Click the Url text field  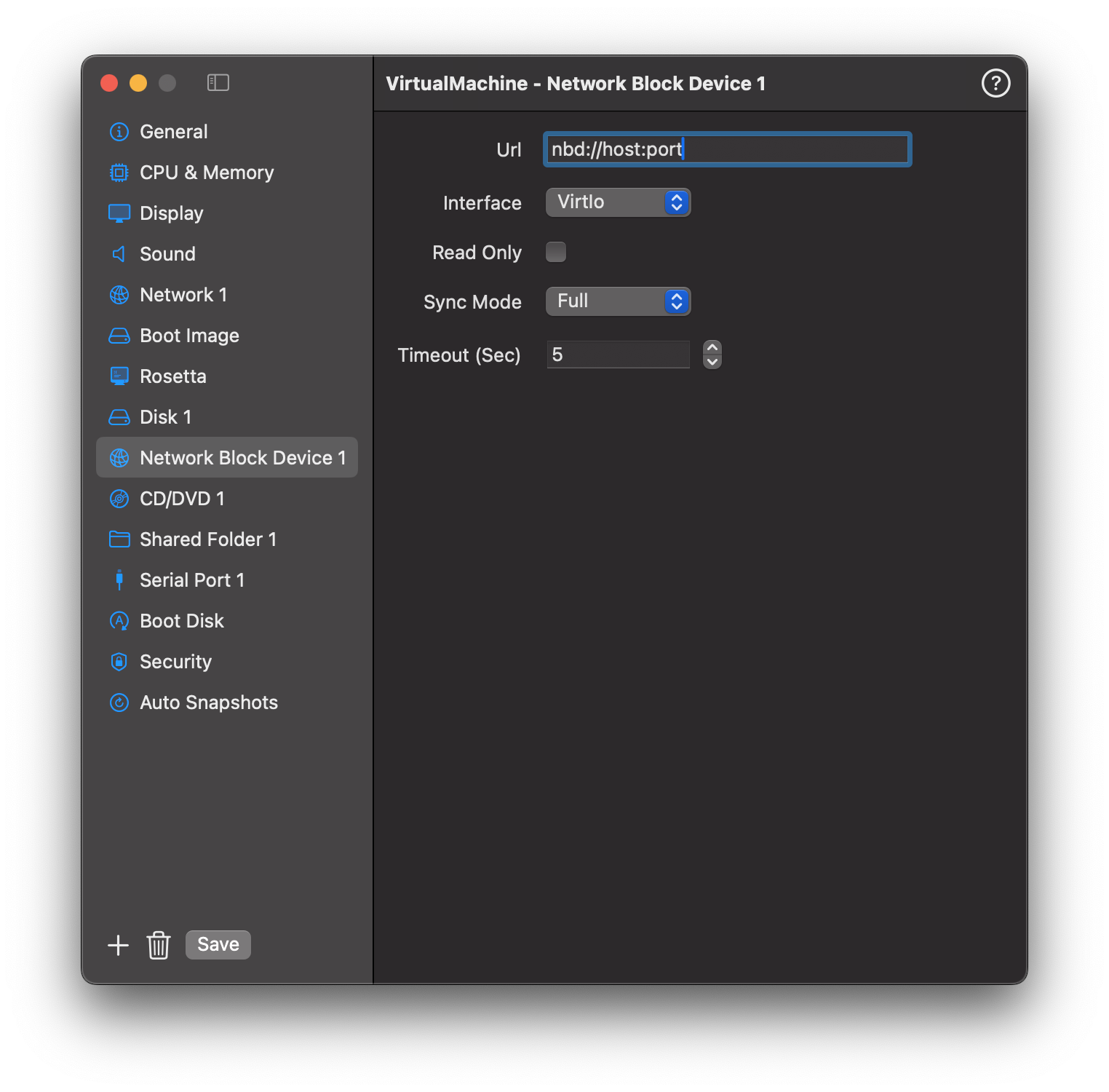tap(728, 150)
